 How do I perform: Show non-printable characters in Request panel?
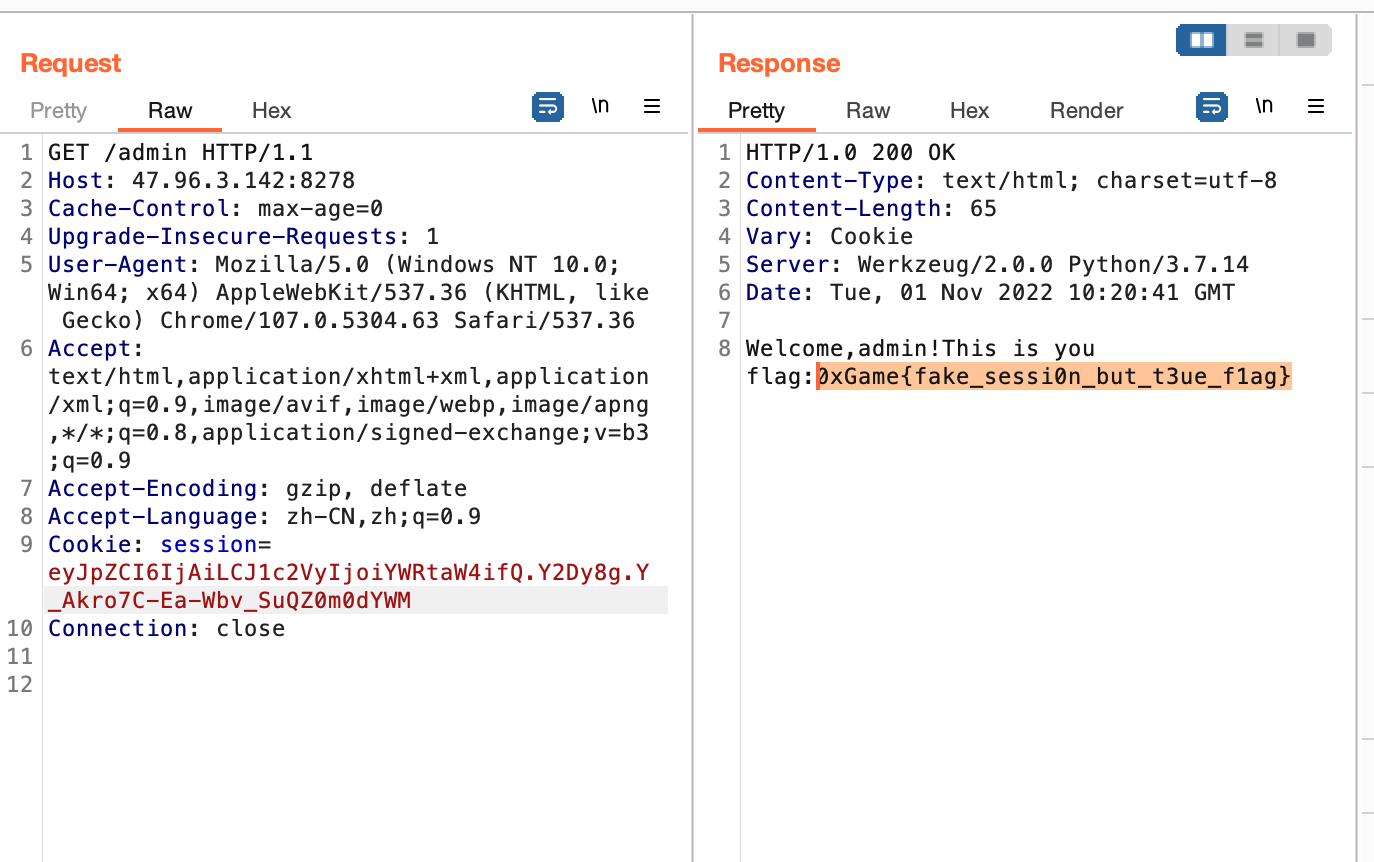pyautogui.click(x=600, y=106)
